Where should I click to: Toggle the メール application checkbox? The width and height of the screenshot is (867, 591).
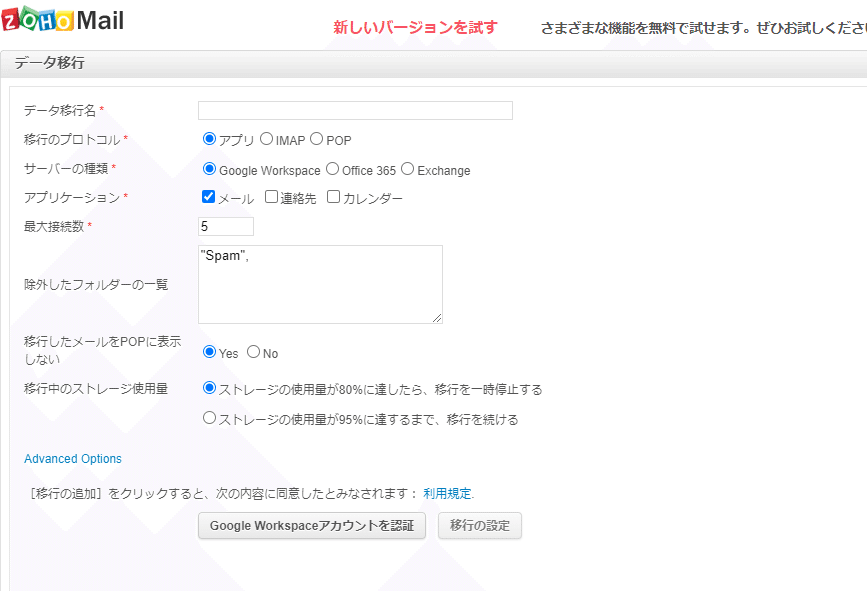208,197
